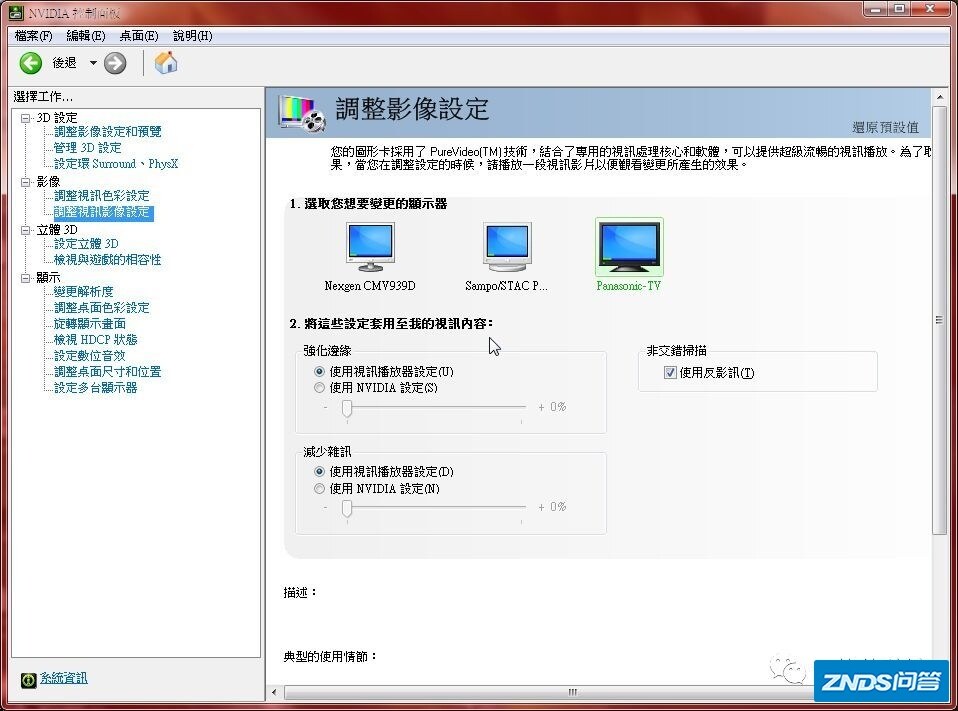Open 檢視與遊戲的相容性 tree item

108,260
